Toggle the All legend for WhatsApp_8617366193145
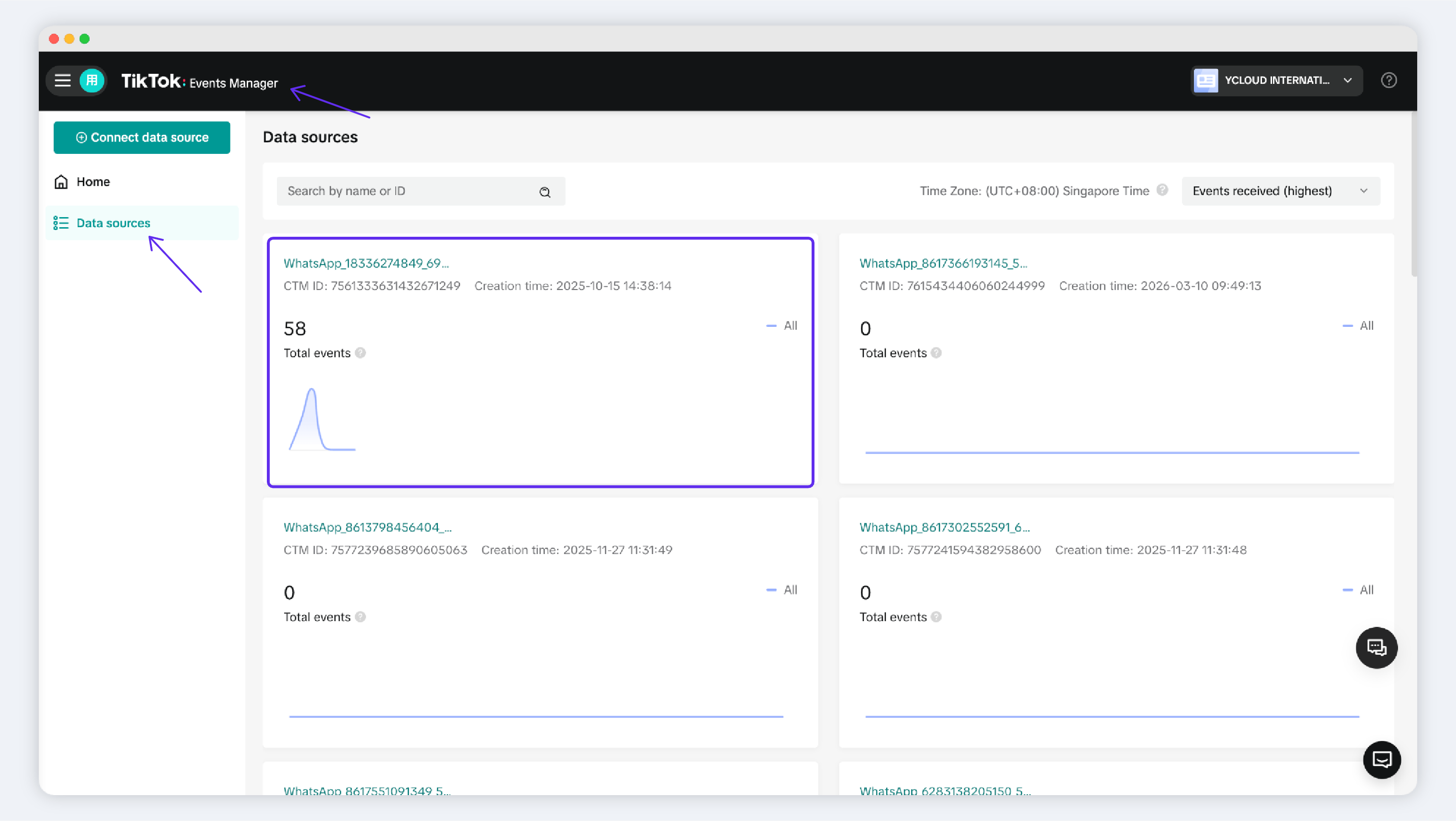Screen dimensions: 1456x821 click(x=1358, y=326)
